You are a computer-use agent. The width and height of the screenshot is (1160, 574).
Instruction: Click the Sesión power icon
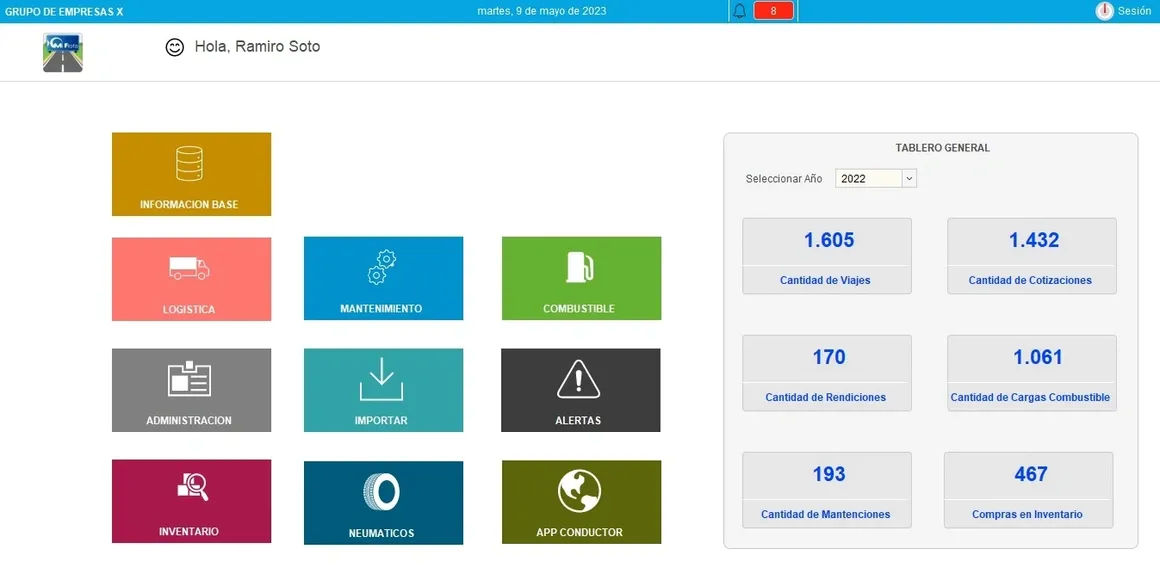[1105, 11]
